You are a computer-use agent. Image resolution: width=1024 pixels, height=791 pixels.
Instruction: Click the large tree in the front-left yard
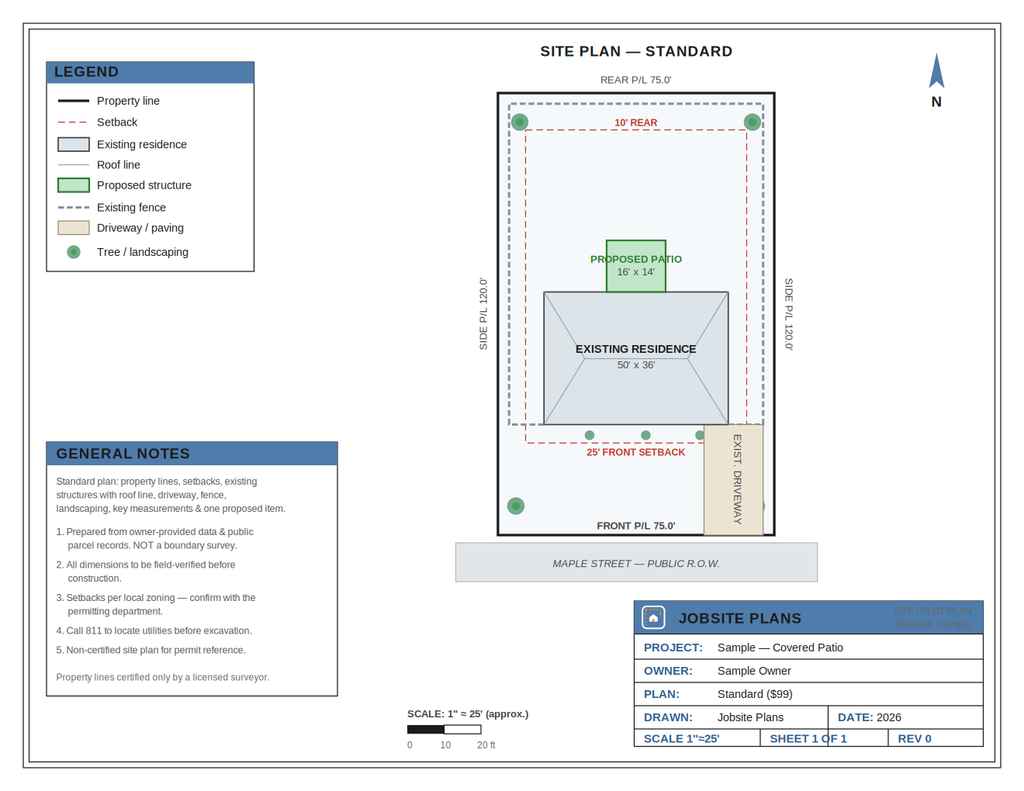pos(516,506)
